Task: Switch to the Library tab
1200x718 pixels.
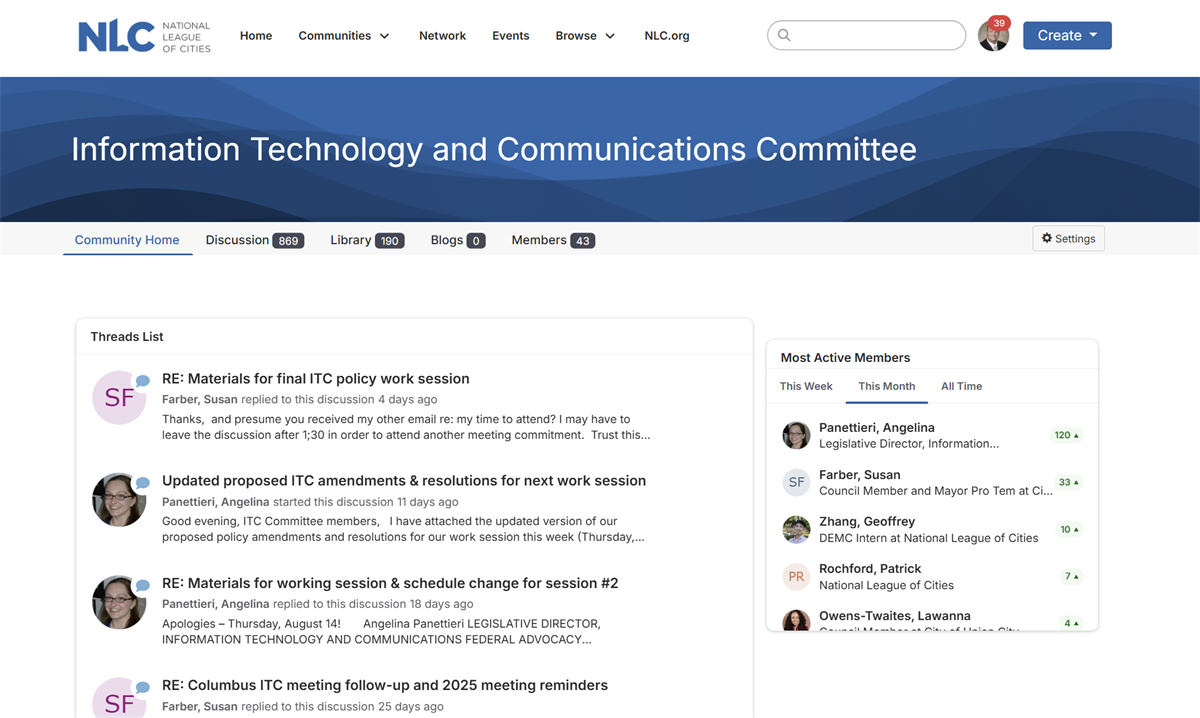Action: [x=367, y=240]
